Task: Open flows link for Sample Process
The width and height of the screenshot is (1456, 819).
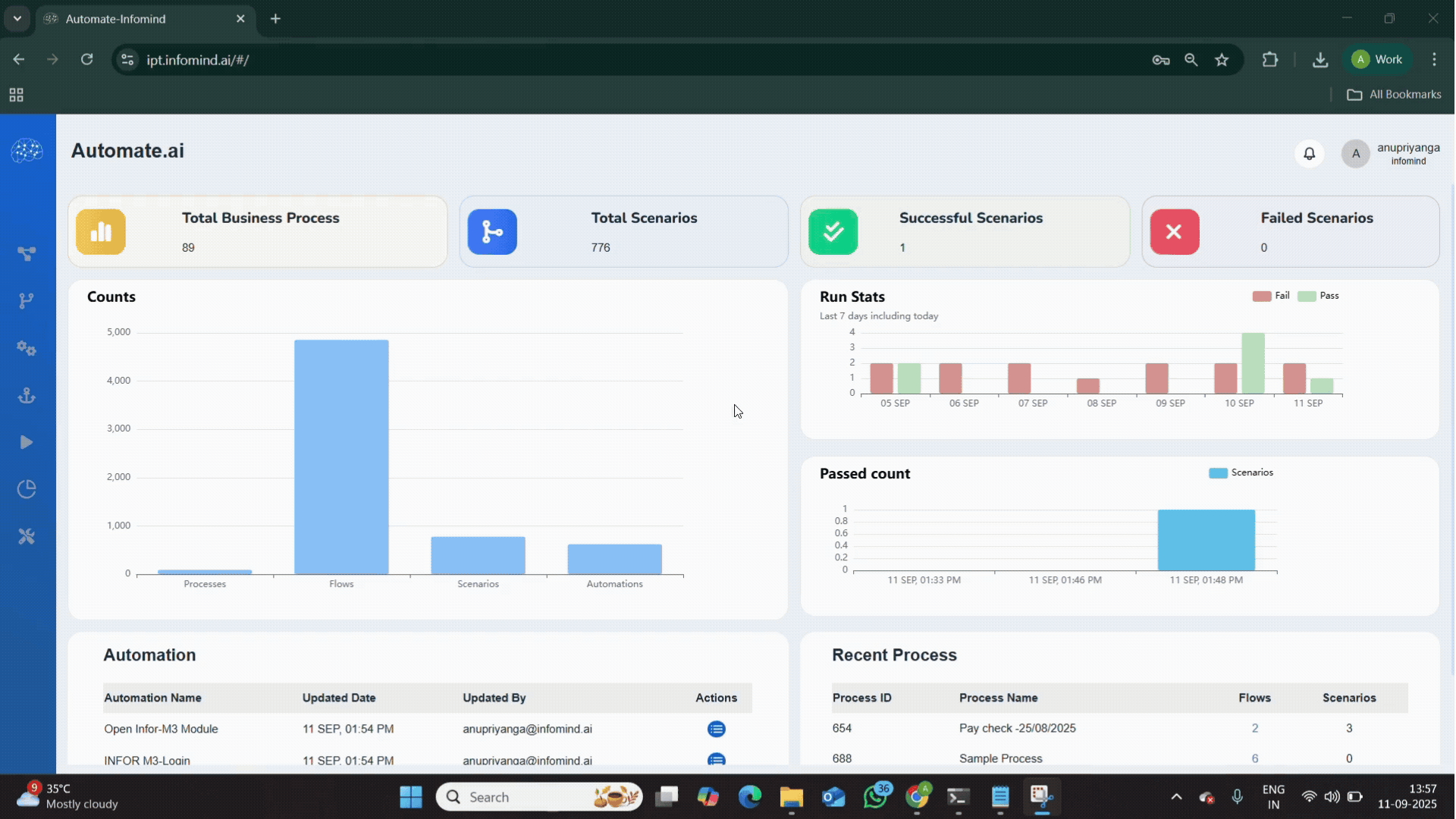Action: tap(1255, 758)
